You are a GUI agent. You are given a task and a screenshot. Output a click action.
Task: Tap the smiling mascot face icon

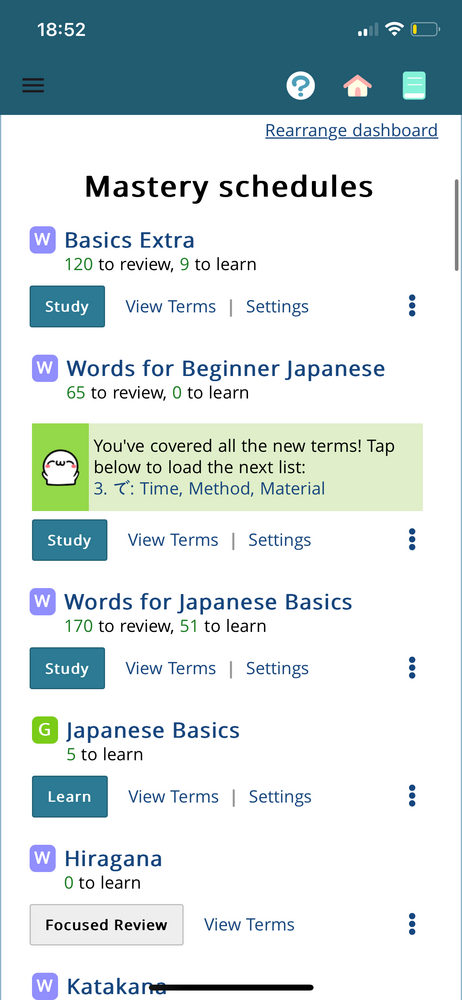coord(60,467)
